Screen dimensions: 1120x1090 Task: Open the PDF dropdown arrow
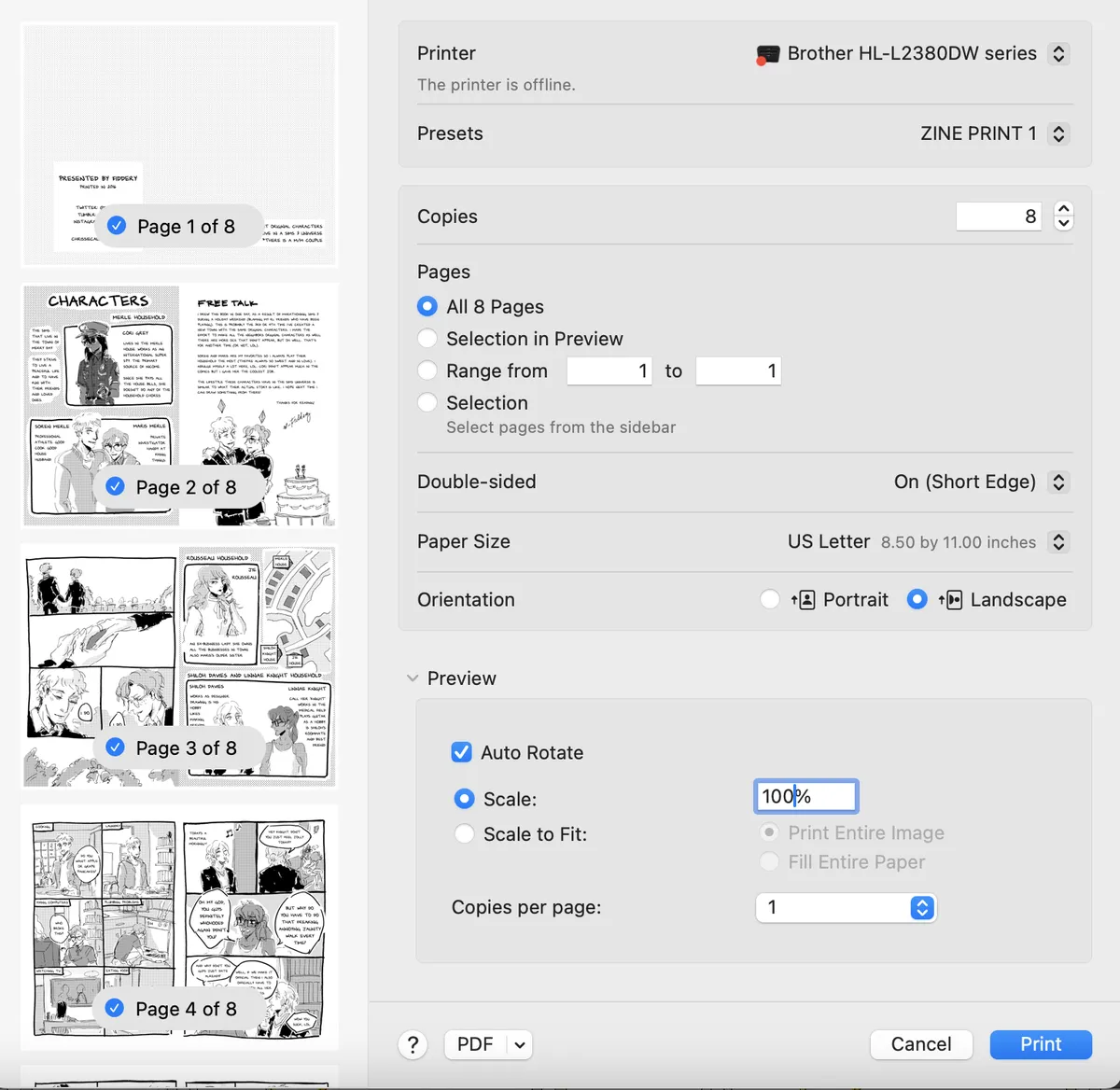point(520,1045)
